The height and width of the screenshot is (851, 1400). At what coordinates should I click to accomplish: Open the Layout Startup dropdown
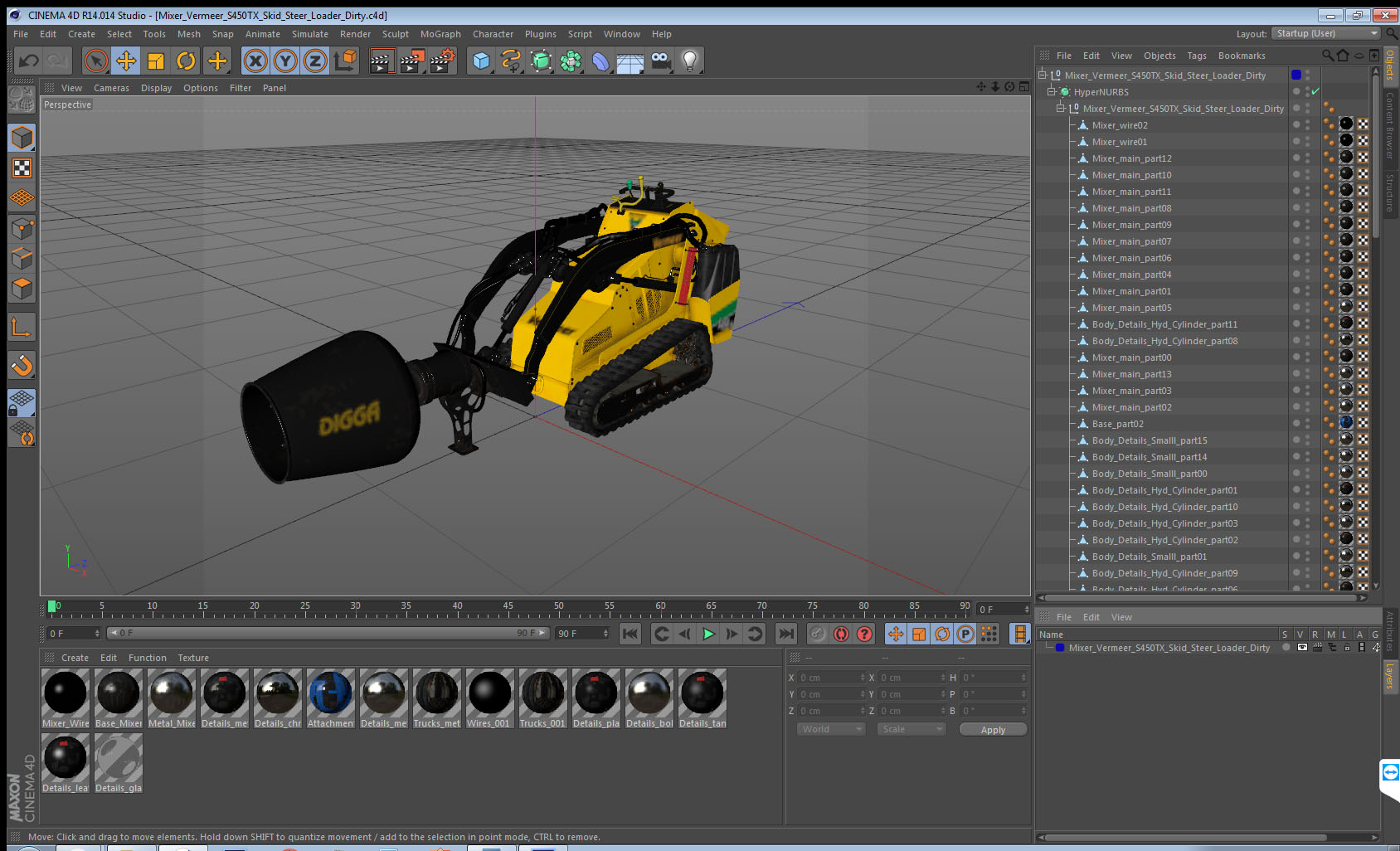(x=1326, y=33)
